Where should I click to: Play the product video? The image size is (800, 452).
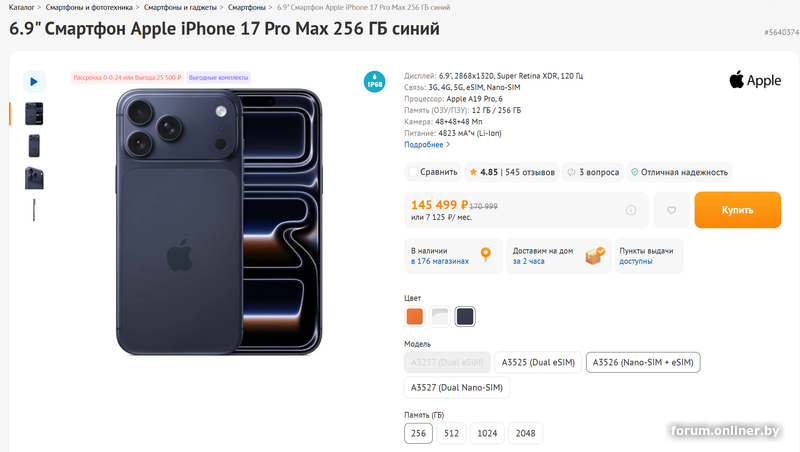pos(34,82)
